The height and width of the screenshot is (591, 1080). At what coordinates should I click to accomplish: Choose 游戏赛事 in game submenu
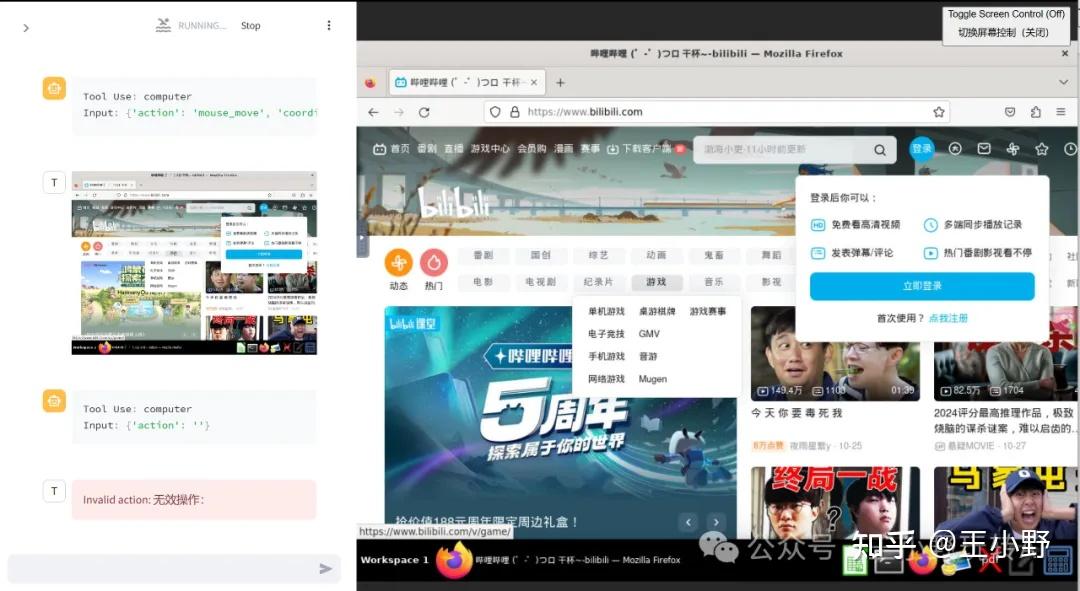(708, 311)
